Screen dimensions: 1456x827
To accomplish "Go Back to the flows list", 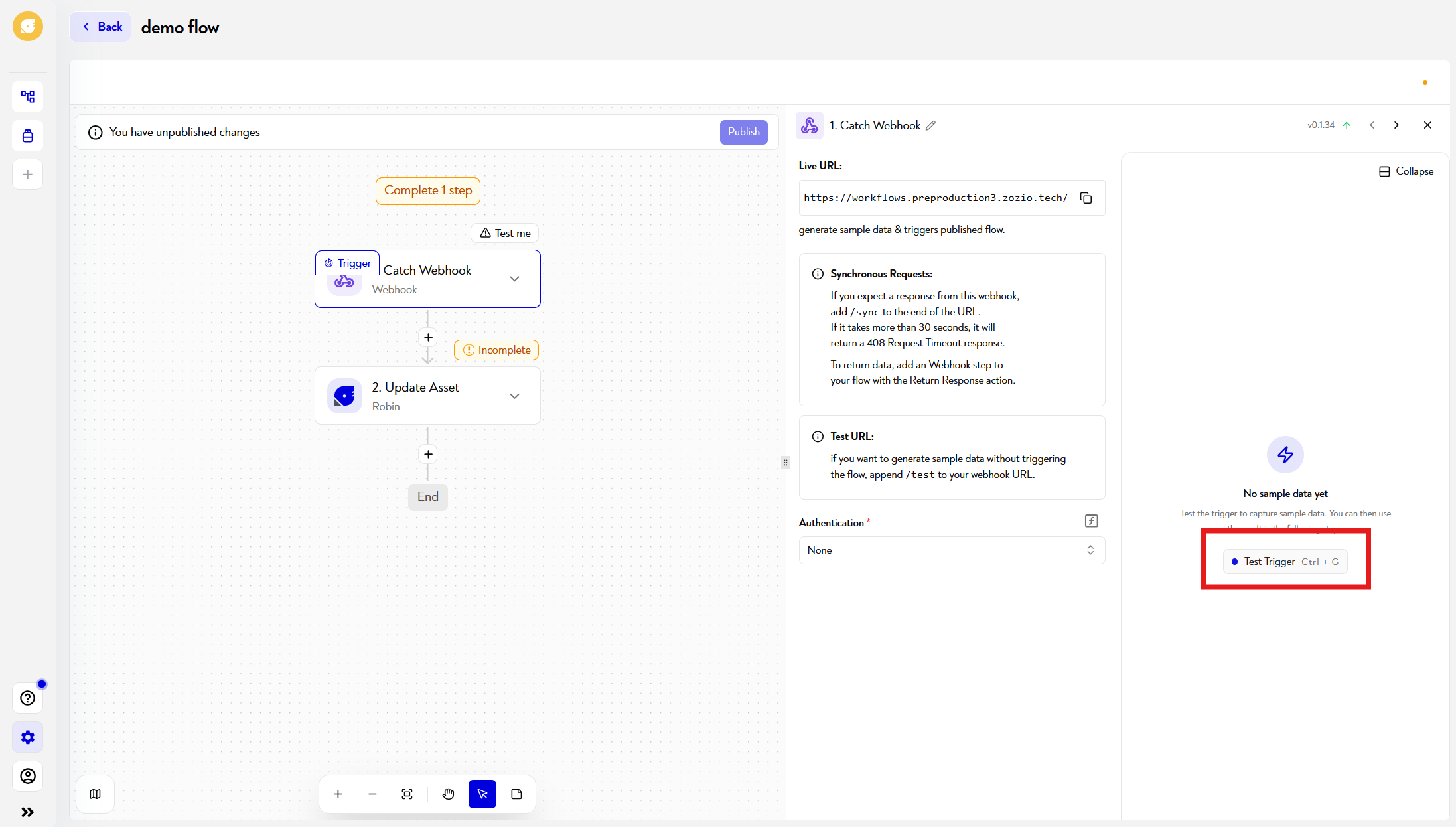I will click(x=101, y=27).
